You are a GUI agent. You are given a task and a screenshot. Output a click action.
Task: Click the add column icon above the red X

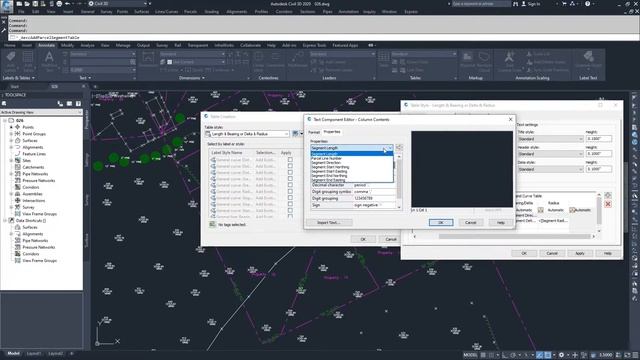pyautogui.click(x=608, y=196)
